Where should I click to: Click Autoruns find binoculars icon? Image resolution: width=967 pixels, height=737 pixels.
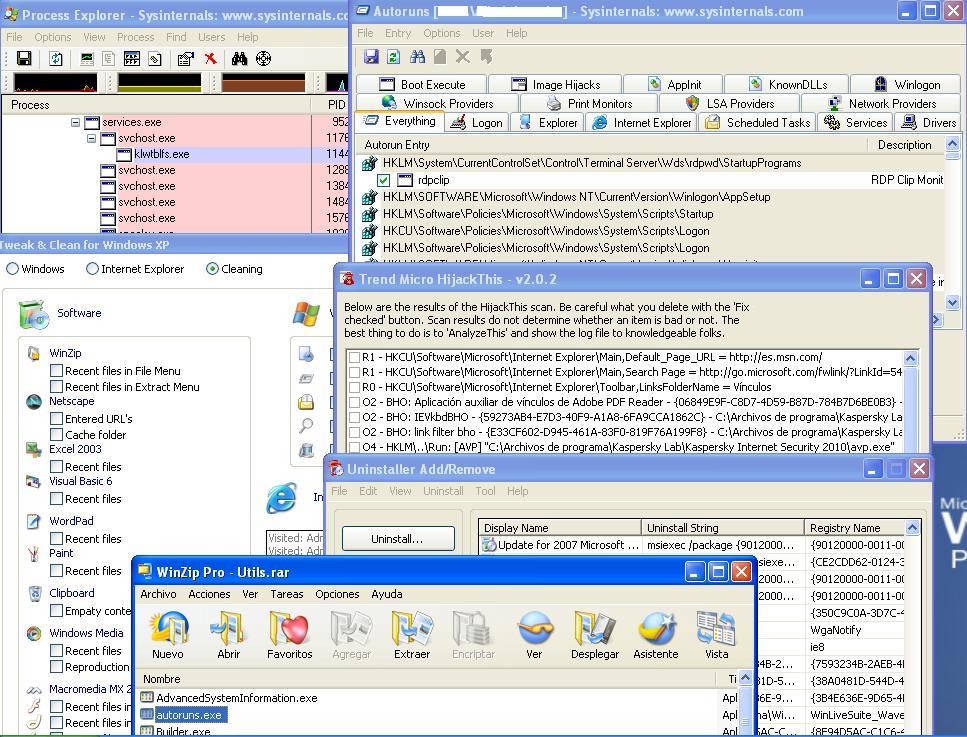pyautogui.click(x=418, y=57)
